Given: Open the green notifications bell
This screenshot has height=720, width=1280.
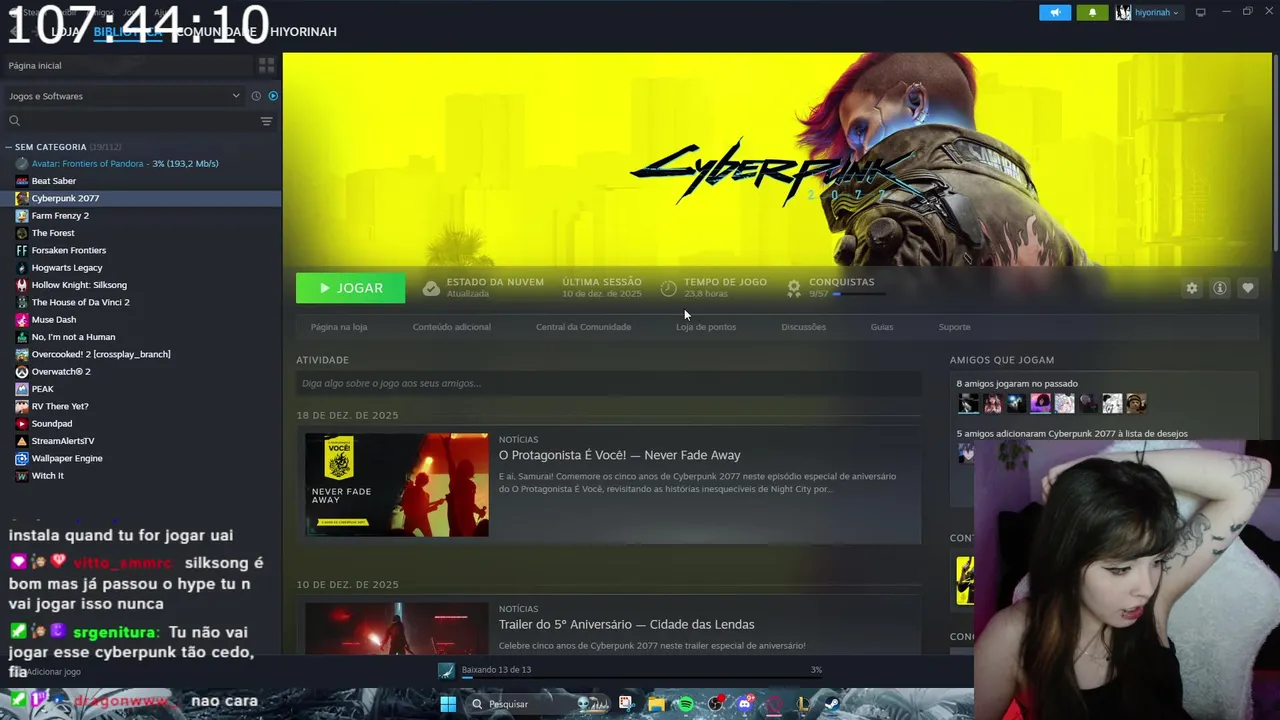Looking at the screenshot, I should pos(1092,13).
